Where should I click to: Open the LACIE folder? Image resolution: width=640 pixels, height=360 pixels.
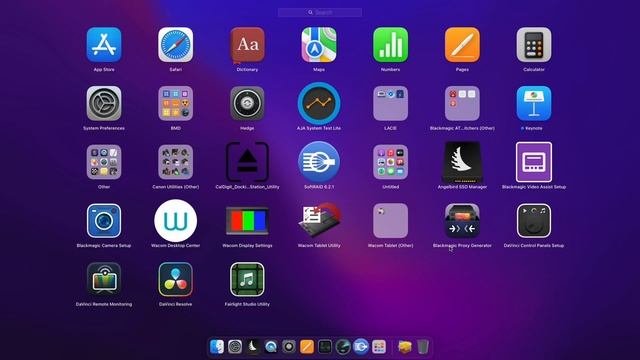(x=391, y=103)
